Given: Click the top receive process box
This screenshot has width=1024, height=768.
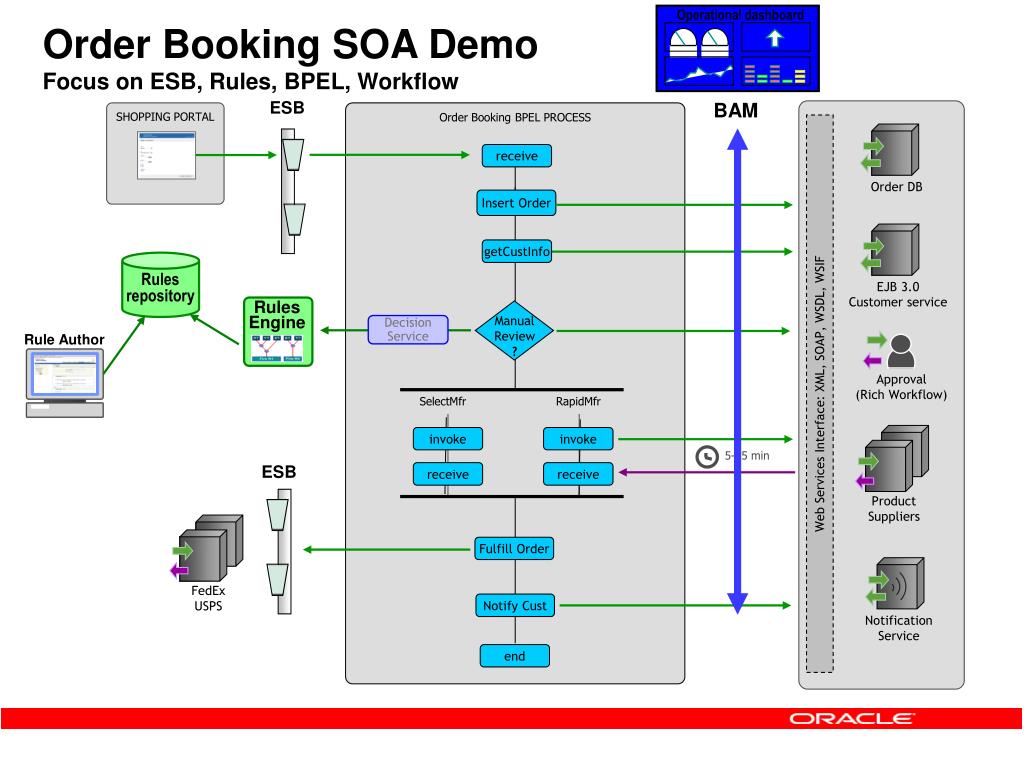Looking at the screenshot, I should (x=517, y=156).
